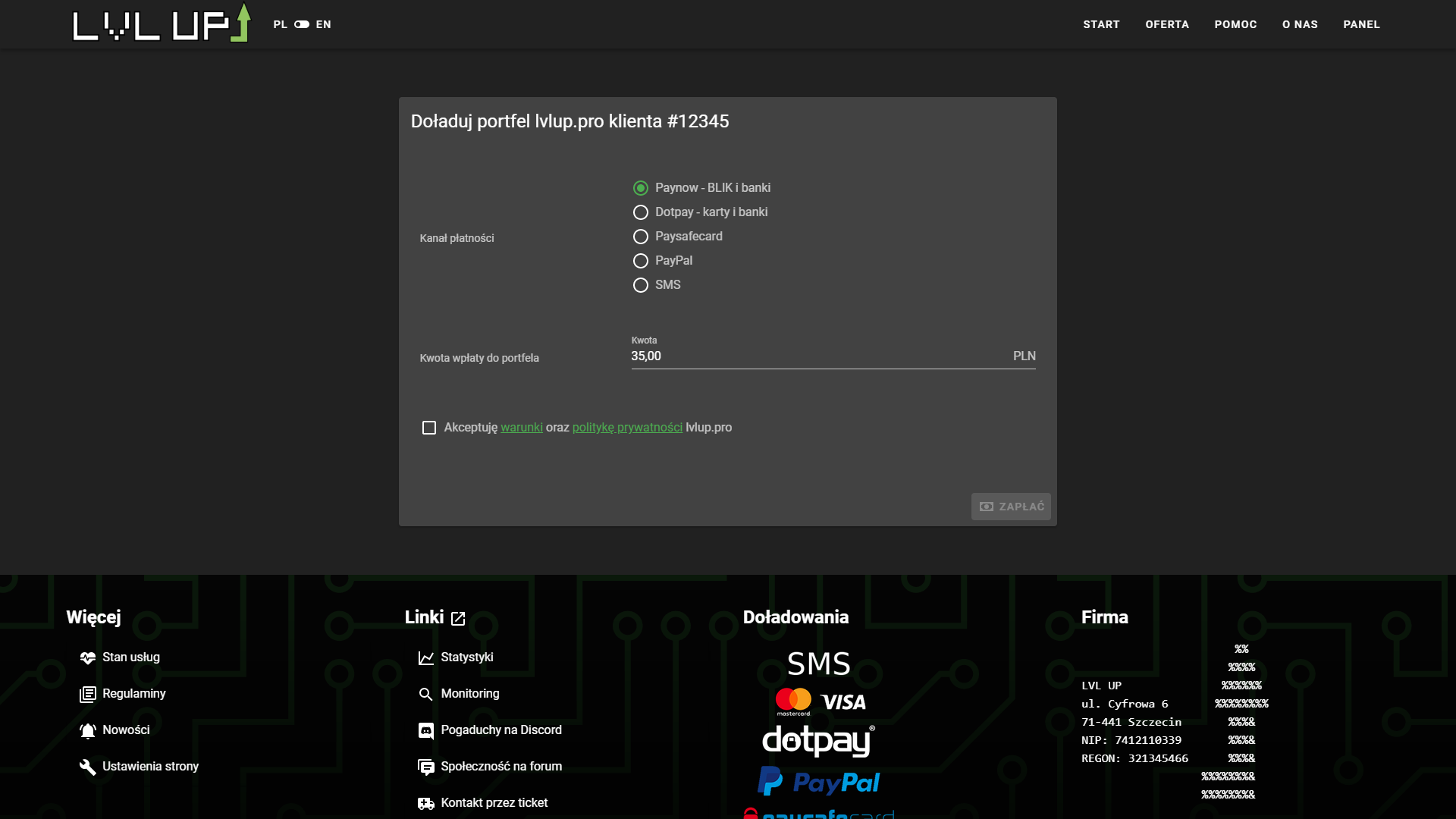
Task: Check the accept terms checkbox
Action: (x=429, y=428)
